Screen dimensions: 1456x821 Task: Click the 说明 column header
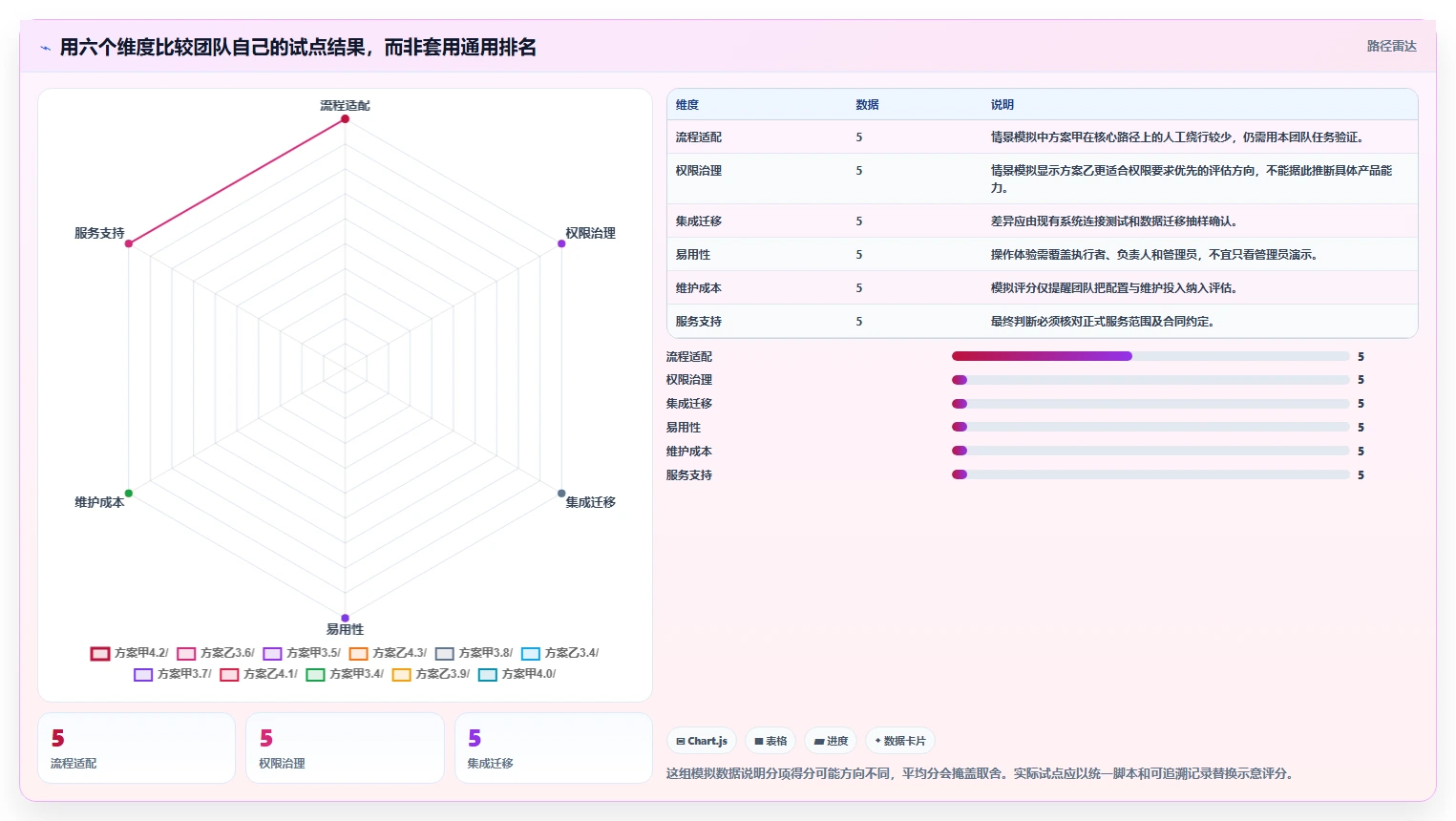(1002, 105)
